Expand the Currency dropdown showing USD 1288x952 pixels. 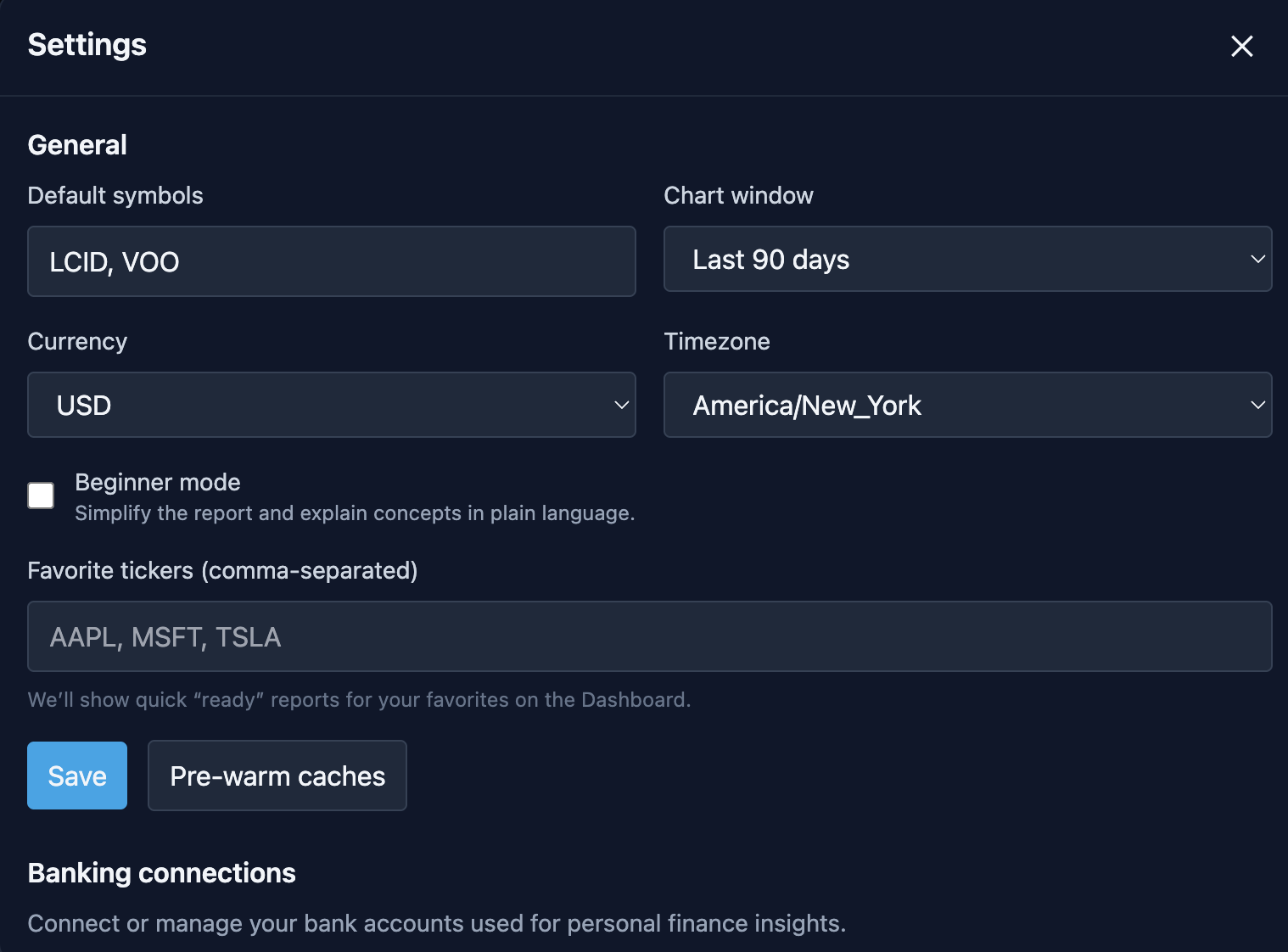coord(331,405)
